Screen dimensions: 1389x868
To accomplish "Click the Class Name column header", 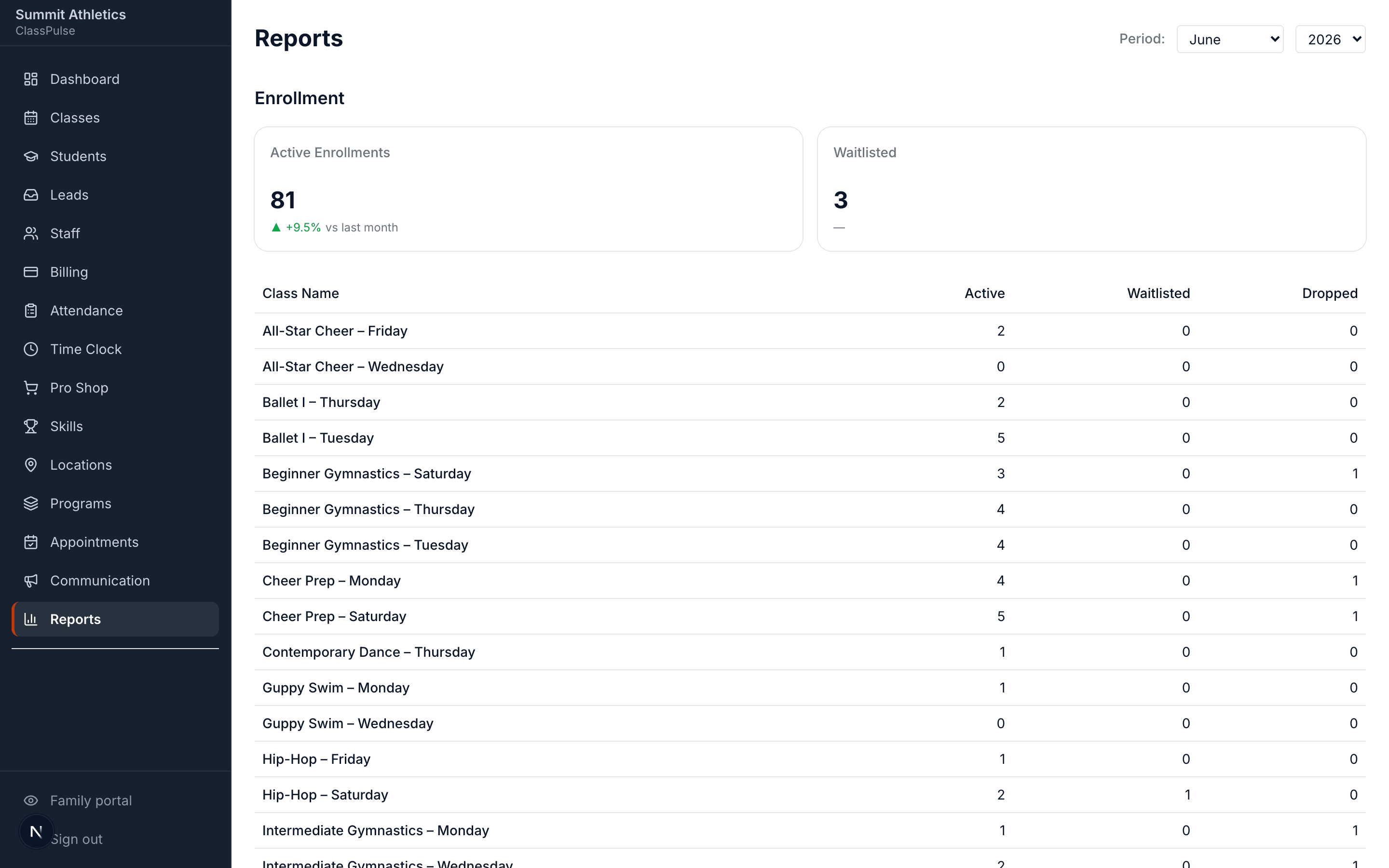I will click(x=300, y=293).
